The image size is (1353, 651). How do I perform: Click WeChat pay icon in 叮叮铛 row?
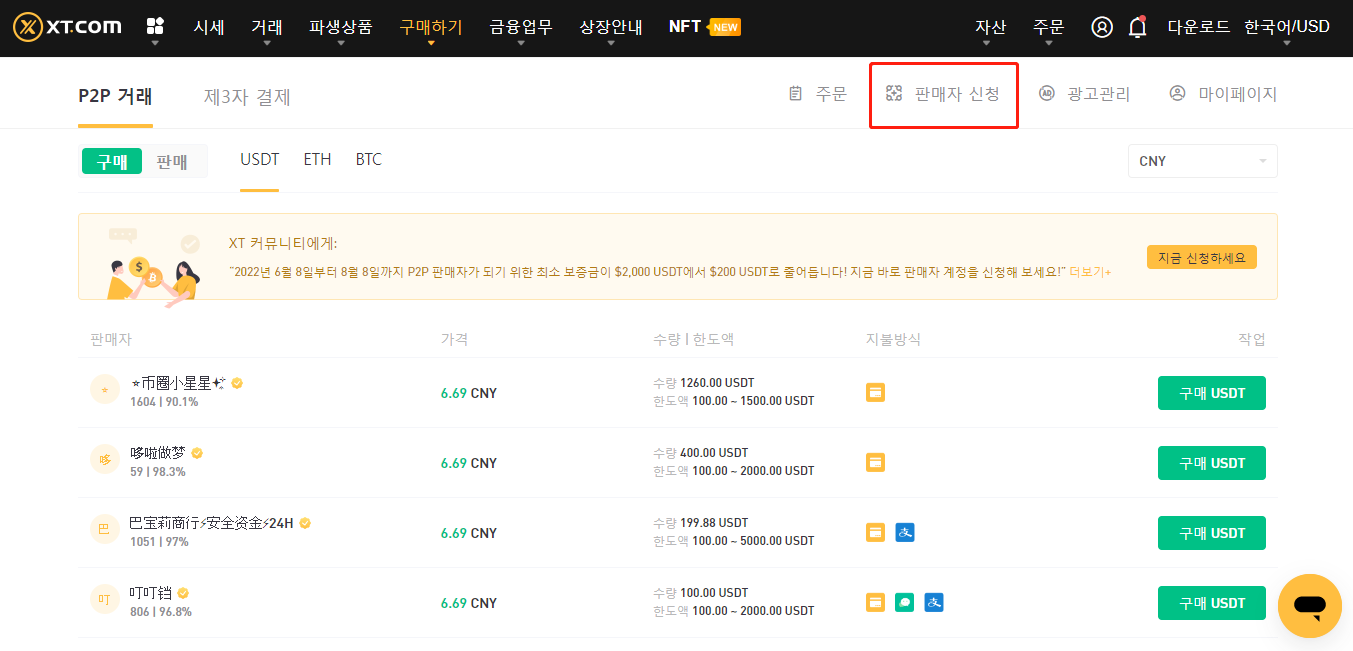[905, 603]
